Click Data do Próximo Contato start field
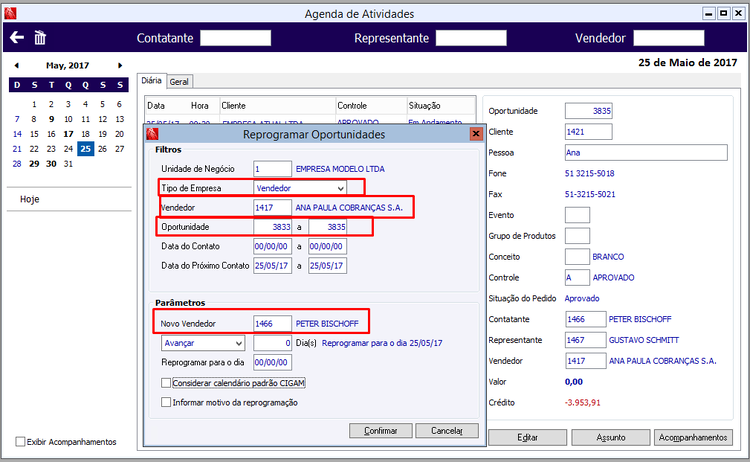The width and height of the screenshot is (750, 462). coord(272,265)
